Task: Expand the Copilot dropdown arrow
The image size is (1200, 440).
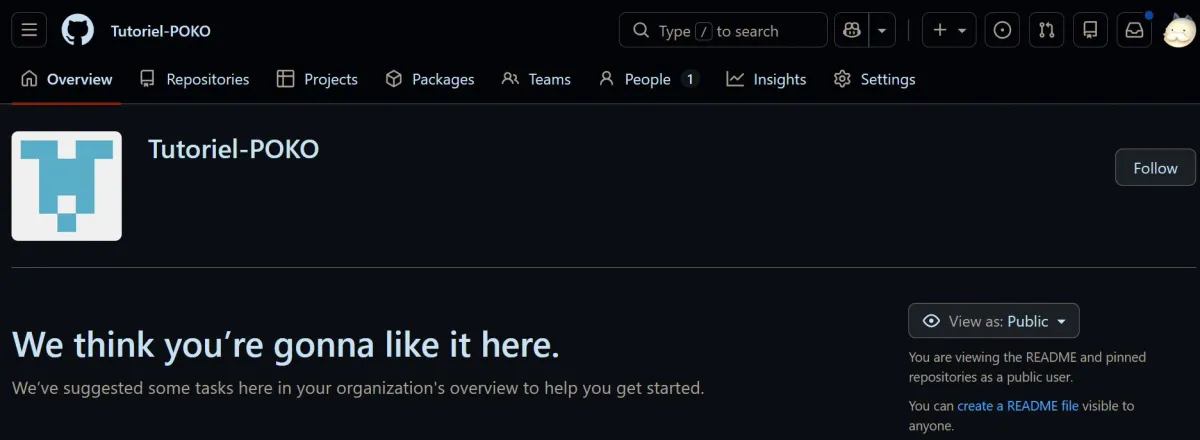Action: [882, 30]
